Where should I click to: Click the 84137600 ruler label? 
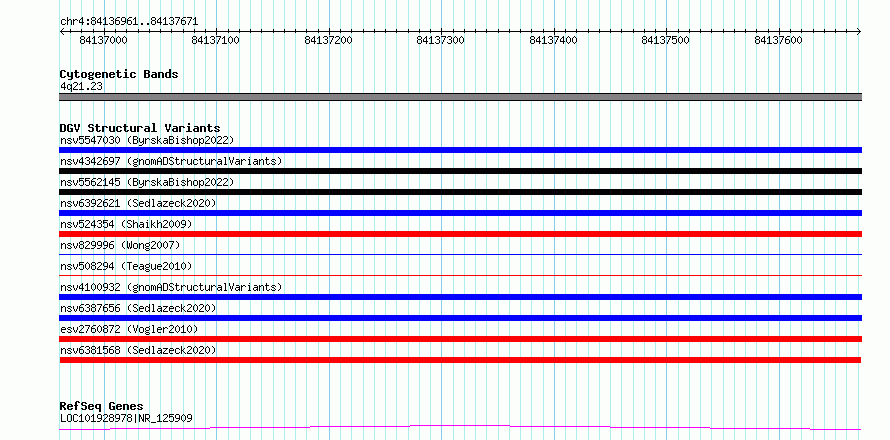(x=778, y=40)
